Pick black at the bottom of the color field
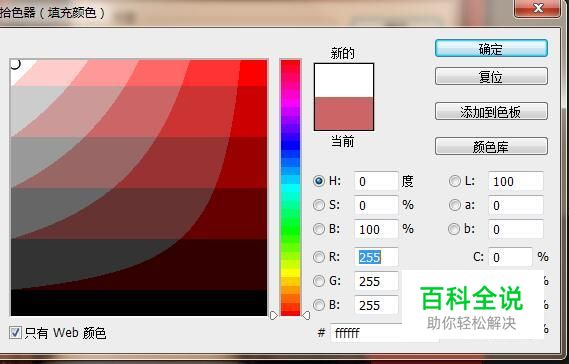Viewport: 569px width, 364px height. [x=139, y=303]
